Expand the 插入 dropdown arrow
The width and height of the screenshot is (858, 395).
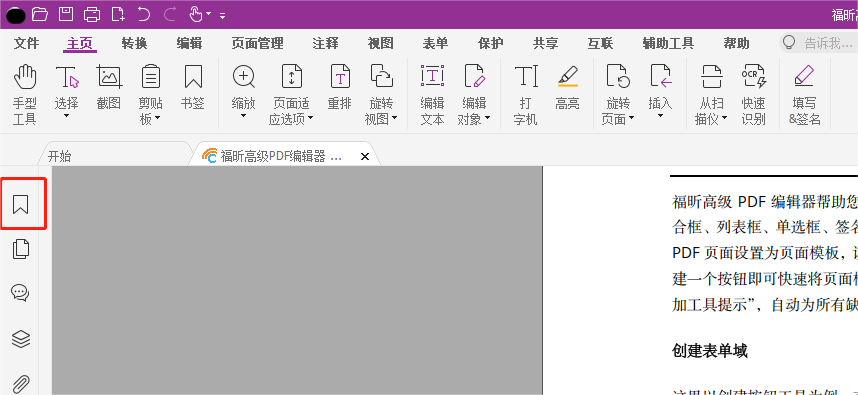click(x=660, y=115)
